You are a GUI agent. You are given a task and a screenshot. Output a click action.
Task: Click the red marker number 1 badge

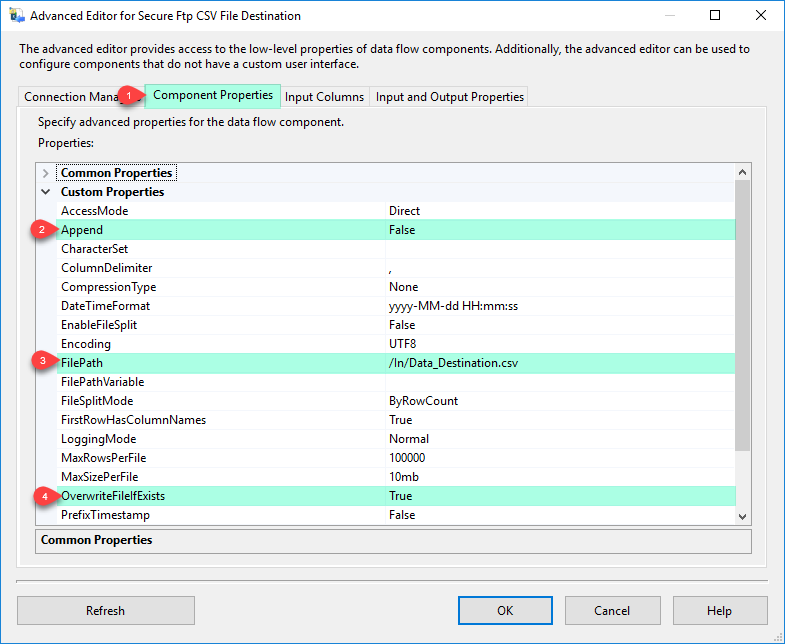pyautogui.click(x=127, y=95)
